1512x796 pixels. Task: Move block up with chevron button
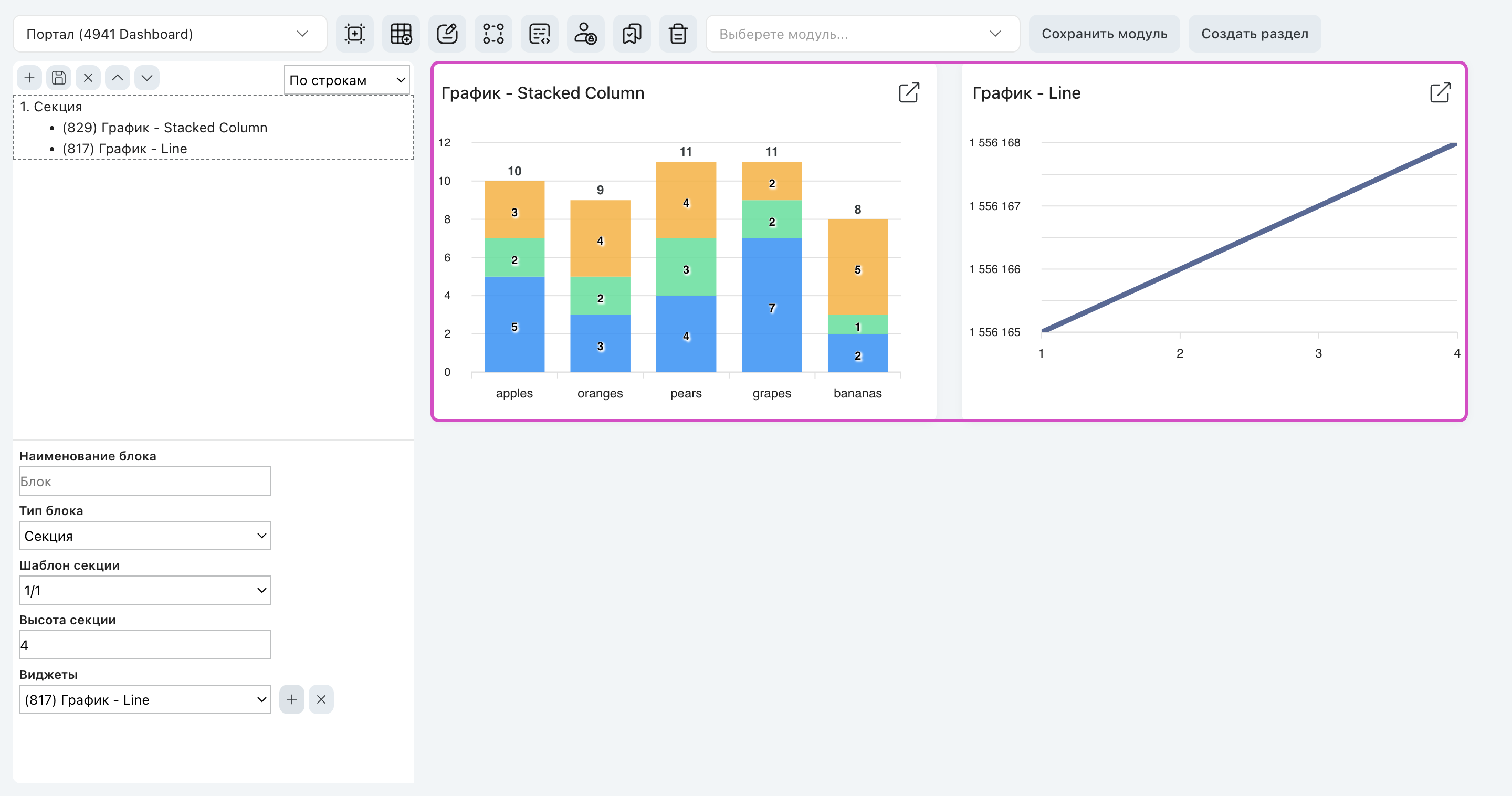coord(118,78)
